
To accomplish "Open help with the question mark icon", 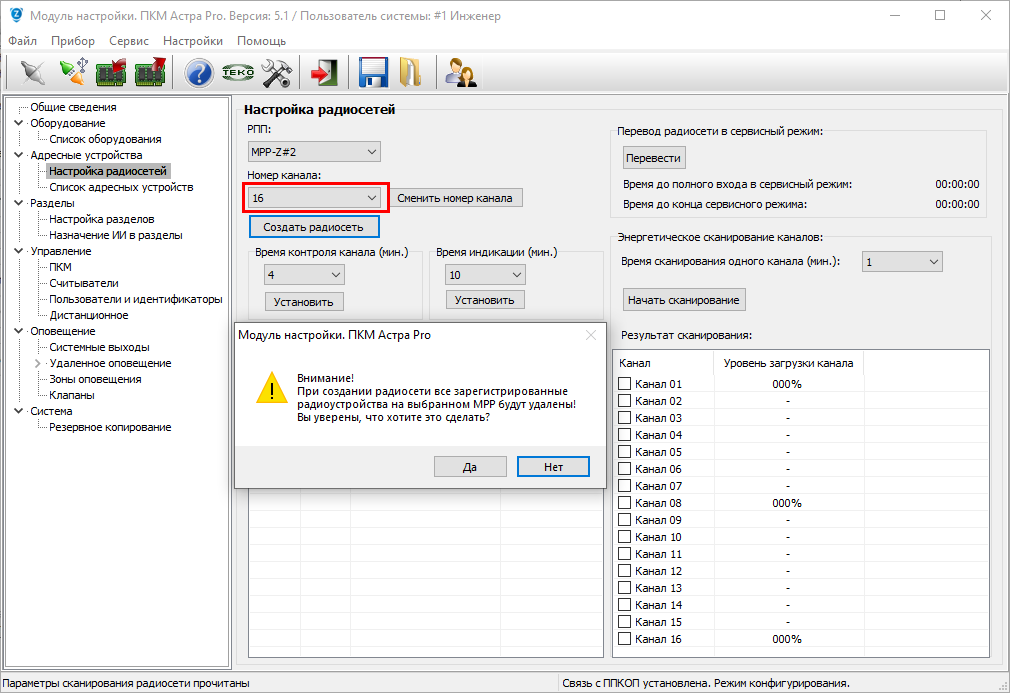I will [x=199, y=72].
